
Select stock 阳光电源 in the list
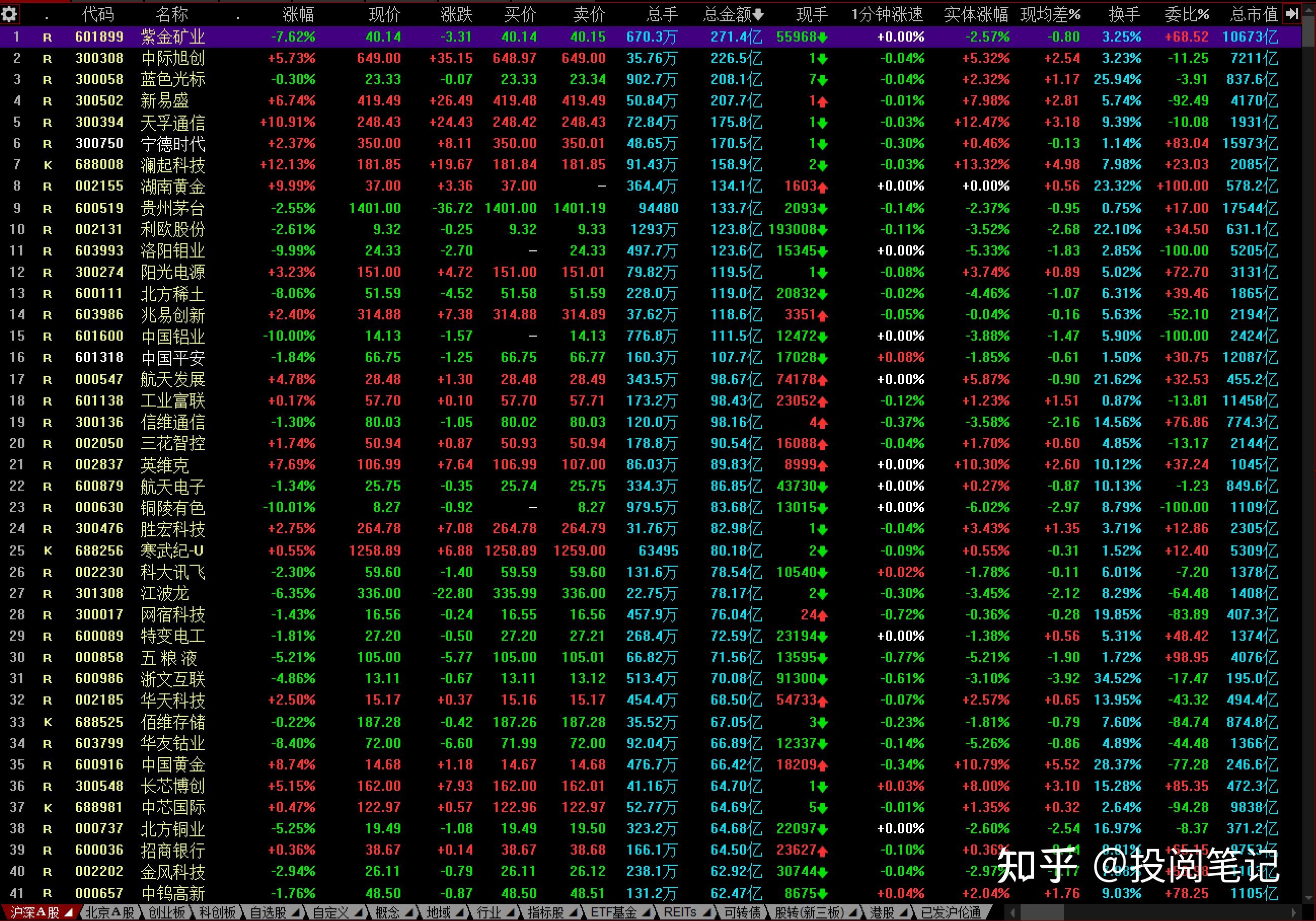(172, 272)
